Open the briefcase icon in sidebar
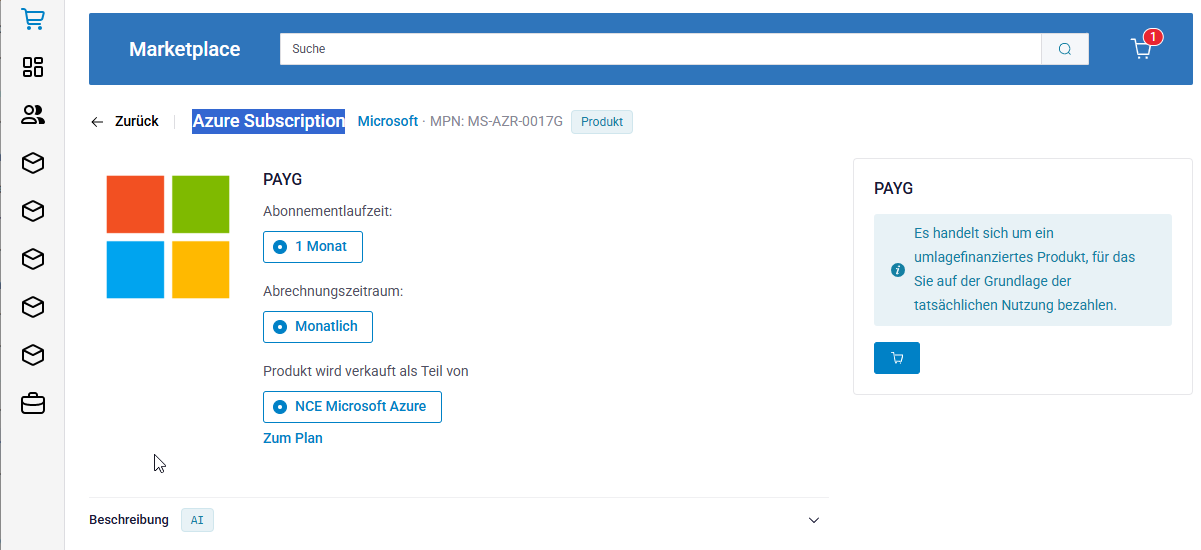This screenshot has height=550, width=1201. (33, 403)
